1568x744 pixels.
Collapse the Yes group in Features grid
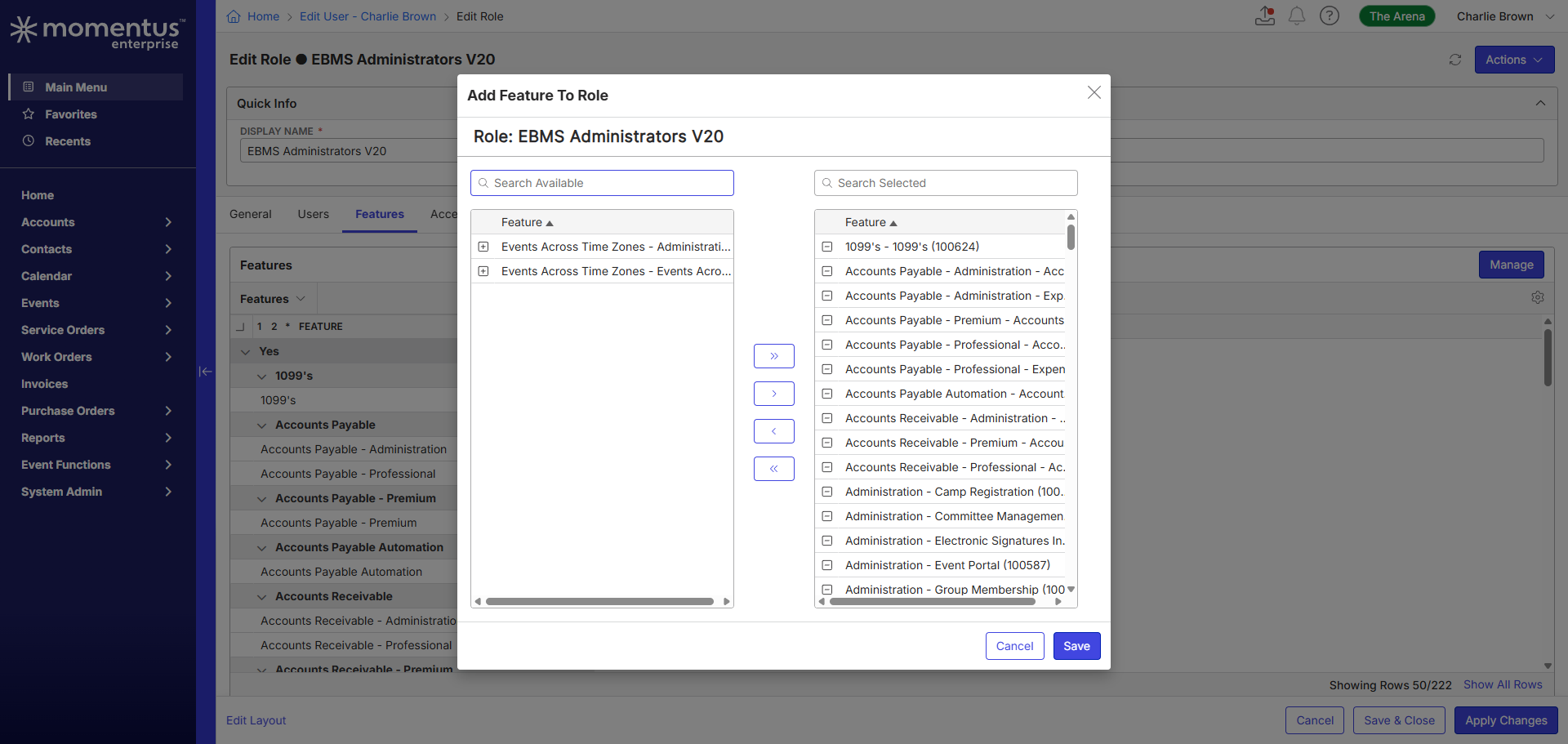click(246, 351)
